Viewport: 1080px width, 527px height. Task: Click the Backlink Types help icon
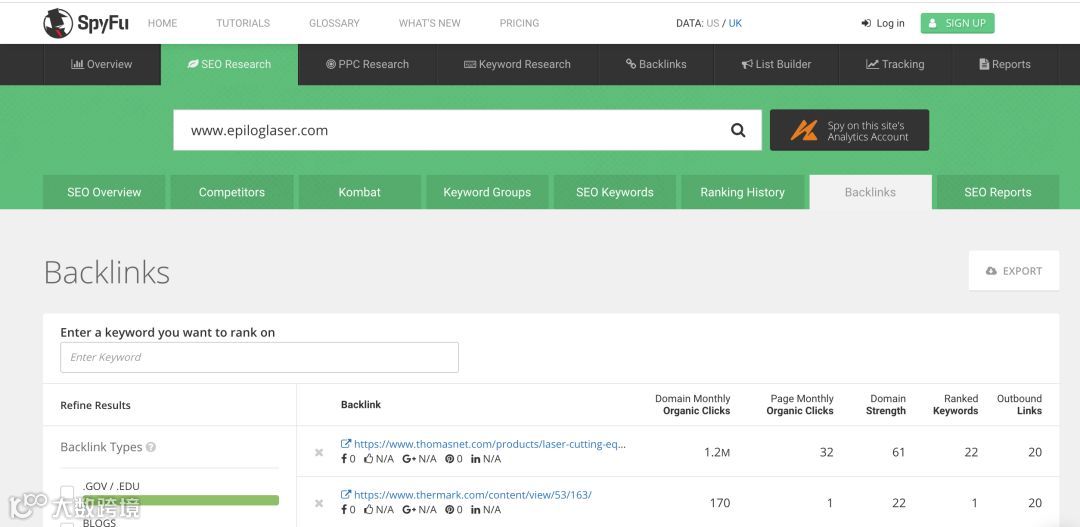[x=151, y=446]
